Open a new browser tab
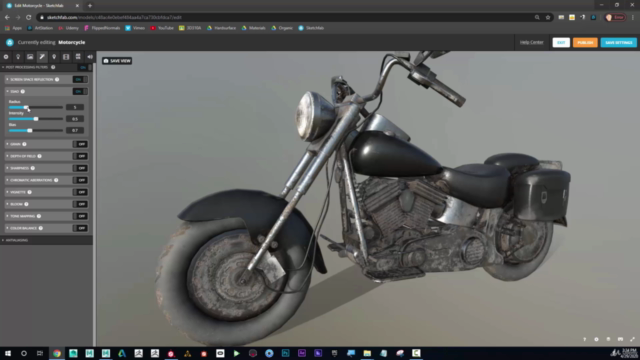The width and height of the screenshot is (640, 360). tap(90, 6)
